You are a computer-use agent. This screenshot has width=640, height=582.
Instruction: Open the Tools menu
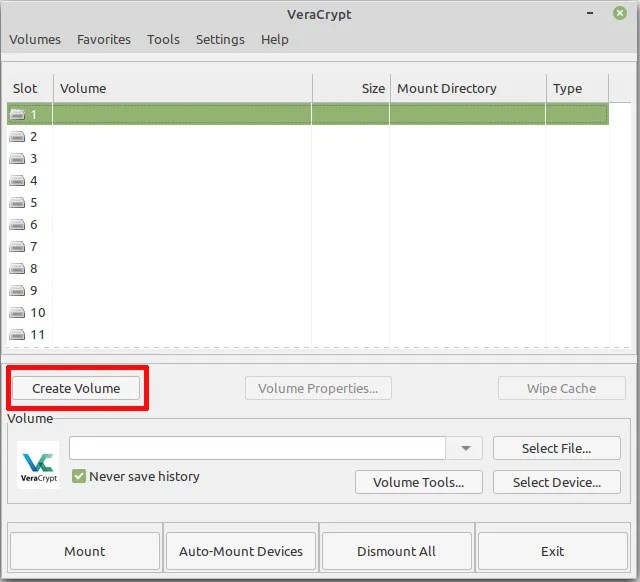[x=163, y=40]
